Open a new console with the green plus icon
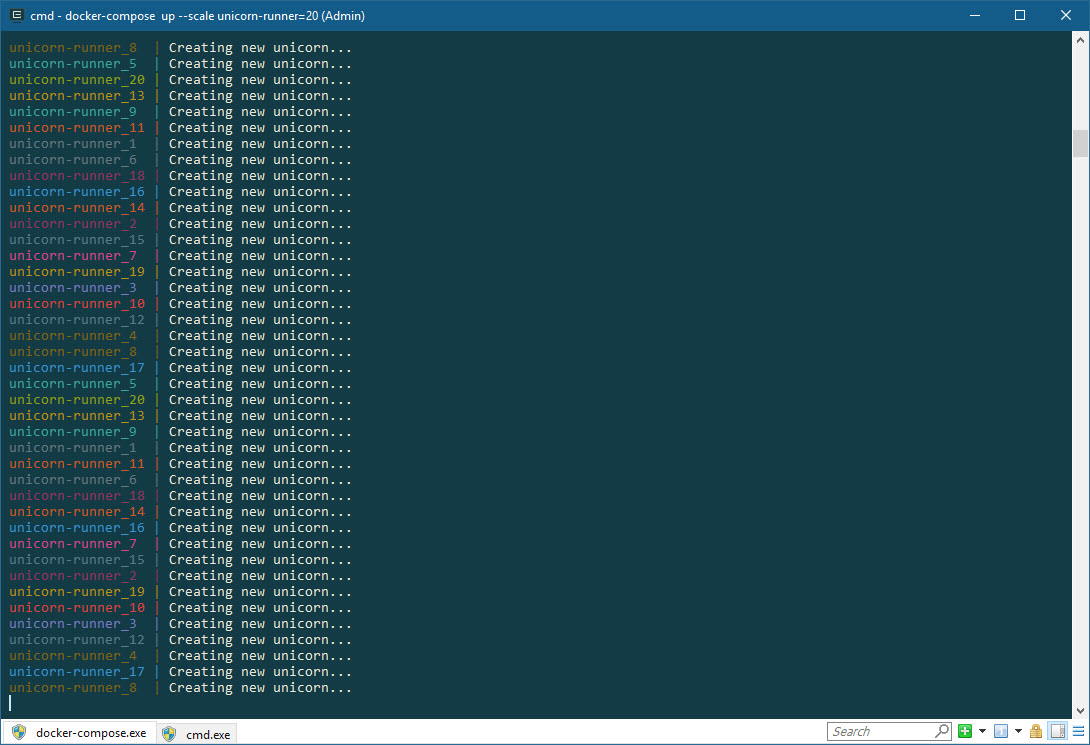 965,731
